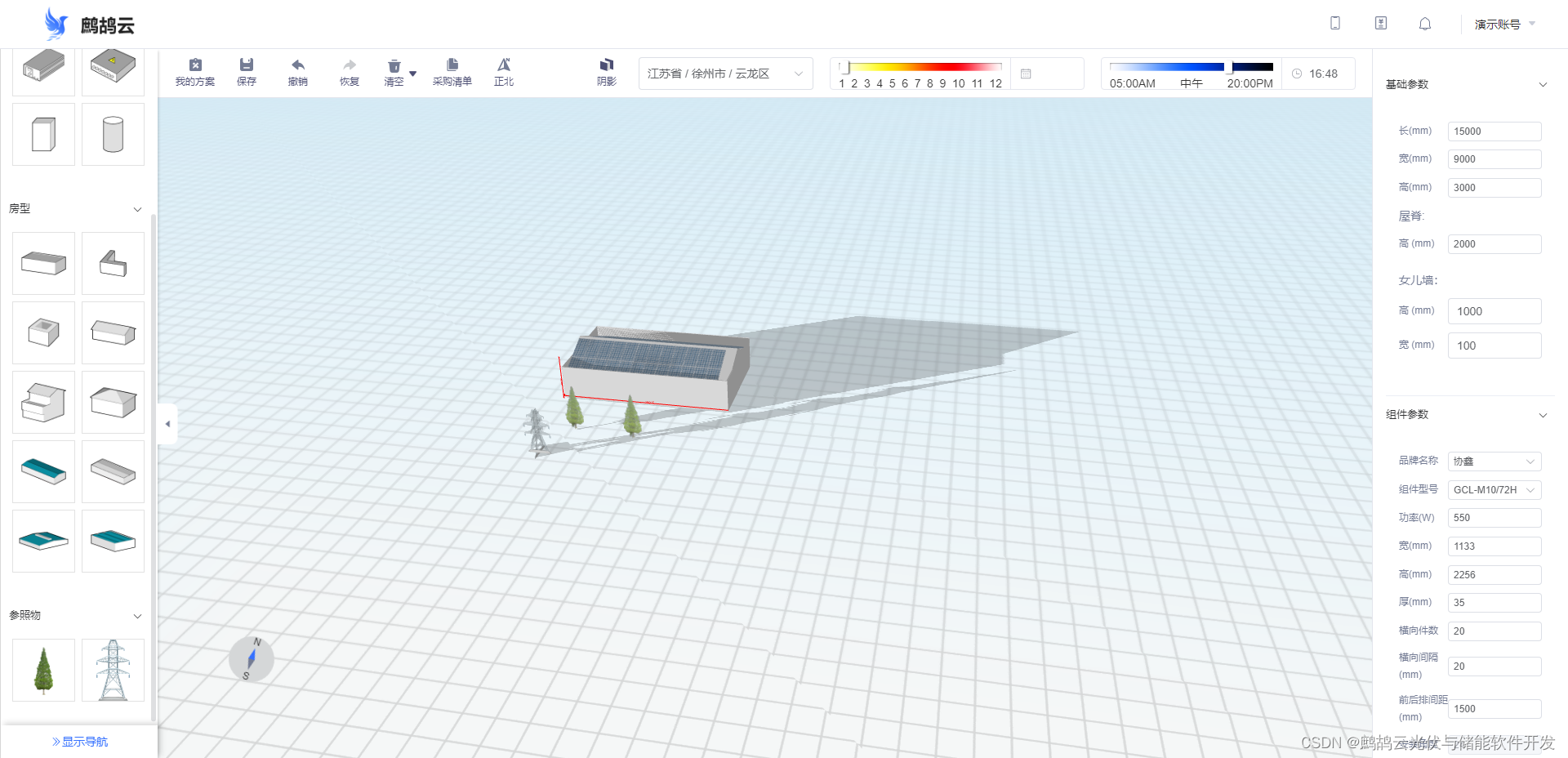This screenshot has height=758, width=1568.
Task: Click the compass in the viewport
Action: coord(252,659)
